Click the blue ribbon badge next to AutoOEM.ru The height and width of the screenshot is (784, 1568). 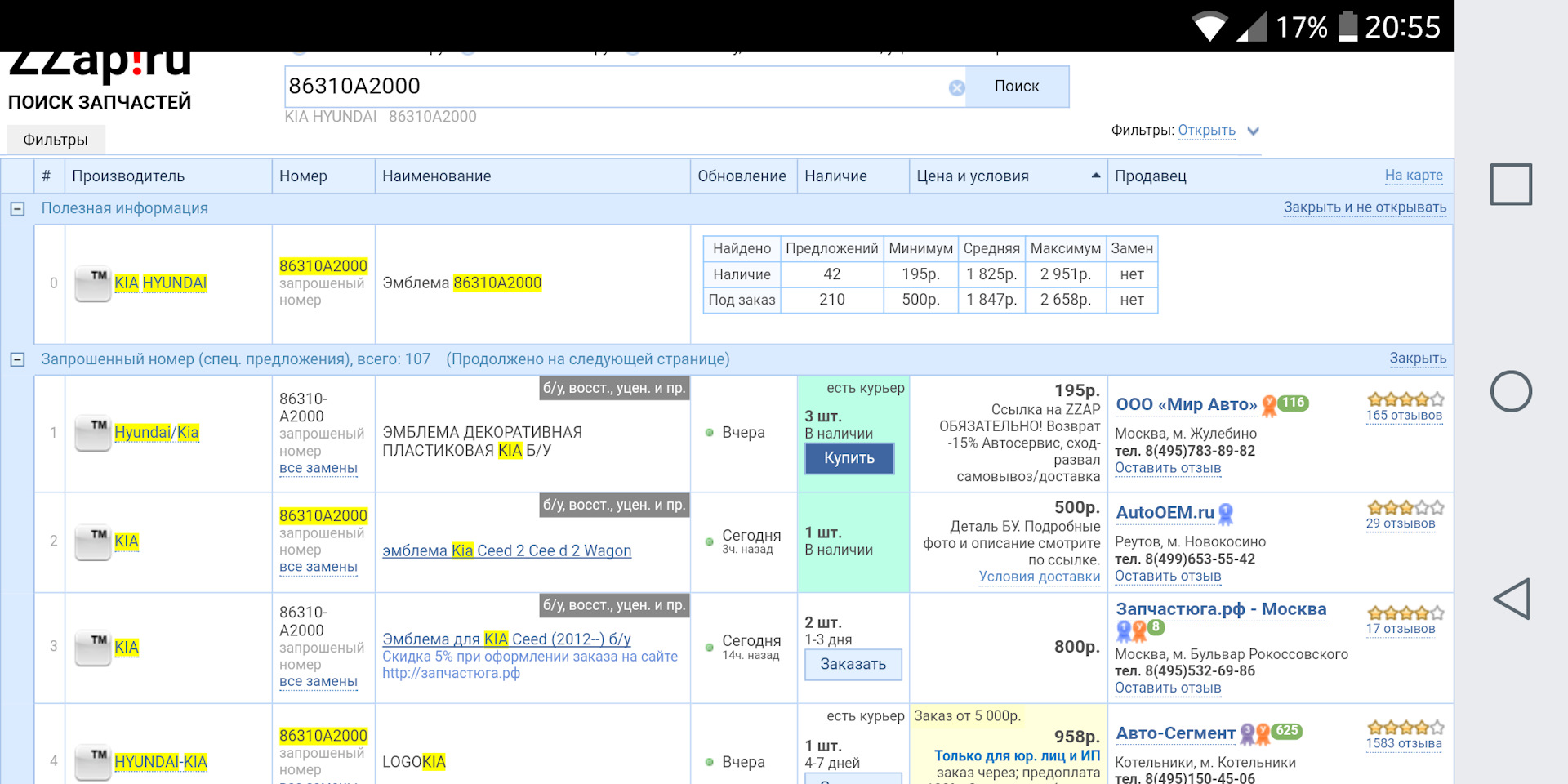click(1225, 514)
